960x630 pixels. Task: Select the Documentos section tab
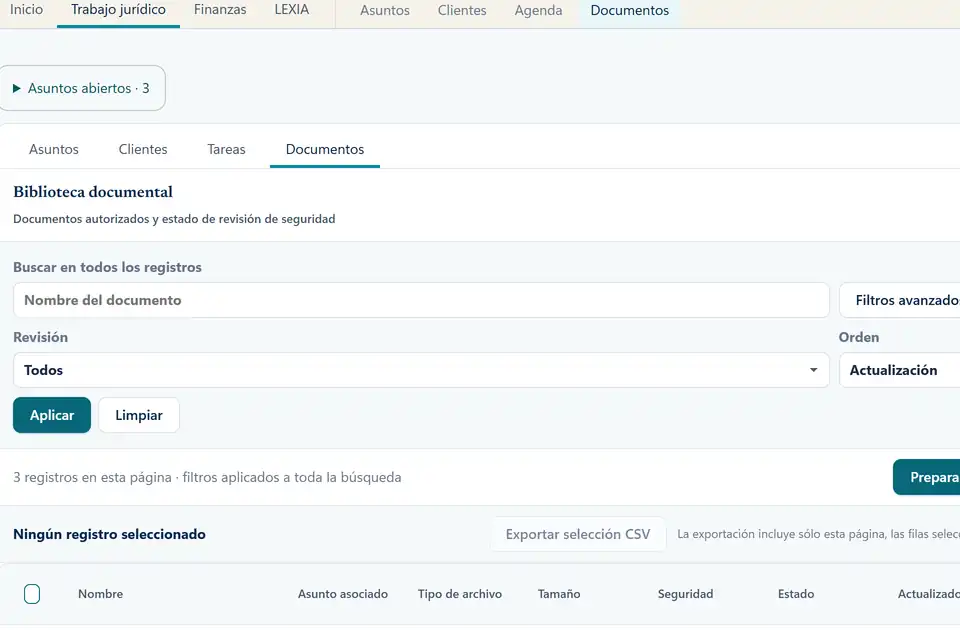(x=324, y=149)
